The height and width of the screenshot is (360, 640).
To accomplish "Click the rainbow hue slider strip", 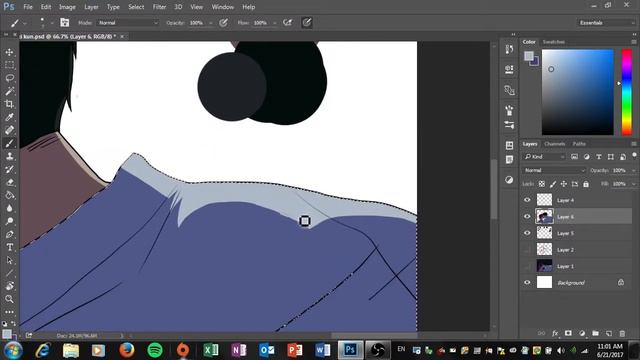I will 627,92.
